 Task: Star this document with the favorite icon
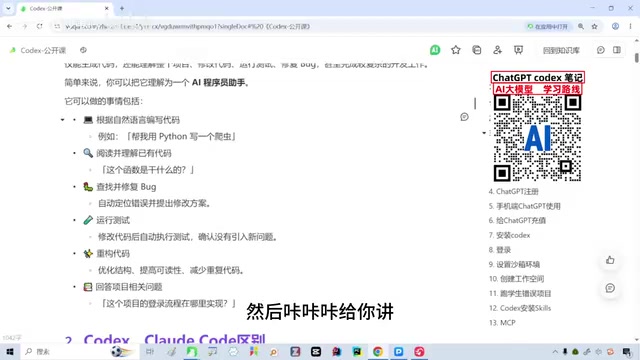click(456, 50)
